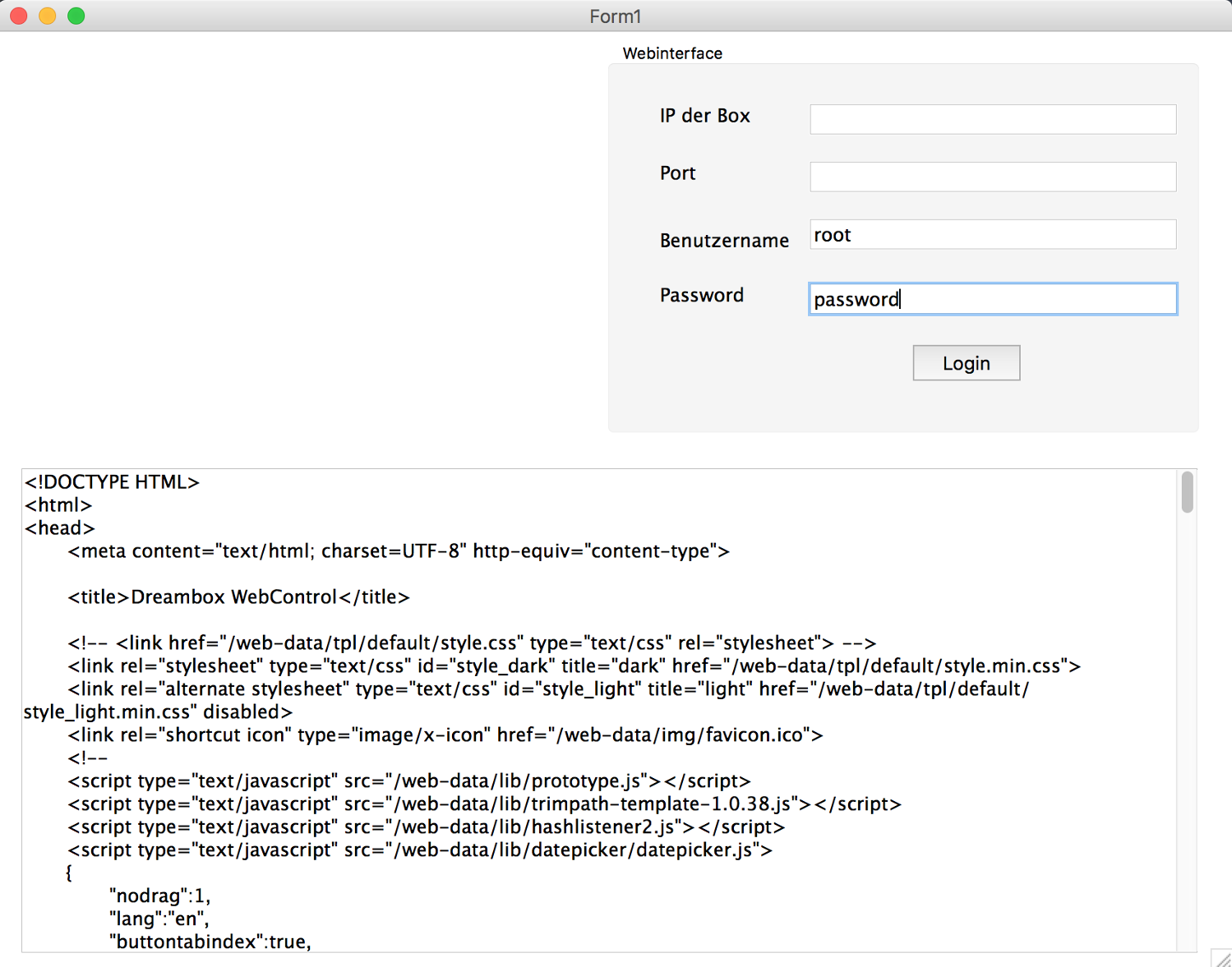Place cursor on the DOCTYPE HTML line
Image resolution: width=1232 pixels, height=967 pixels.
pyautogui.click(x=113, y=482)
